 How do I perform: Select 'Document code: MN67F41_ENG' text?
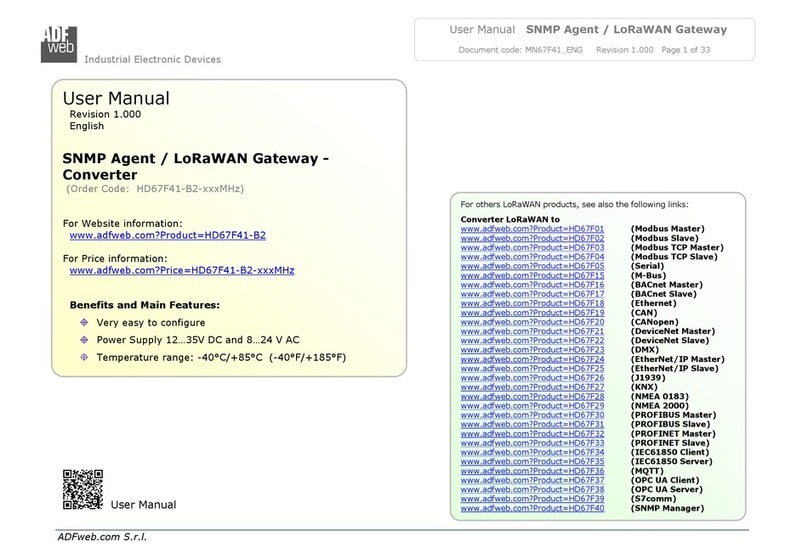(x=520, y=50)
